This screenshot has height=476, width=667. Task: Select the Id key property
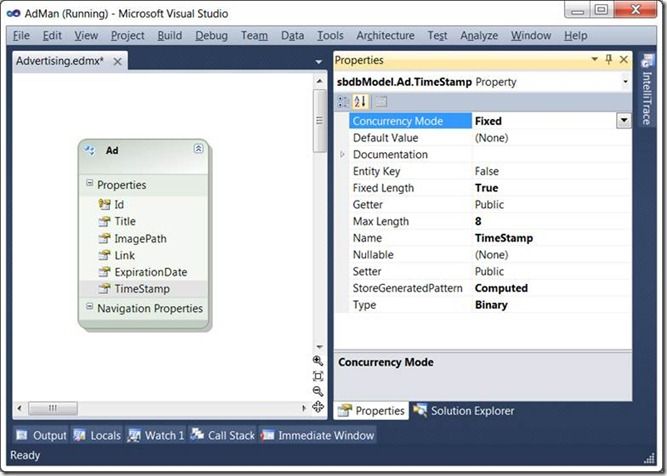coord(119,205)
